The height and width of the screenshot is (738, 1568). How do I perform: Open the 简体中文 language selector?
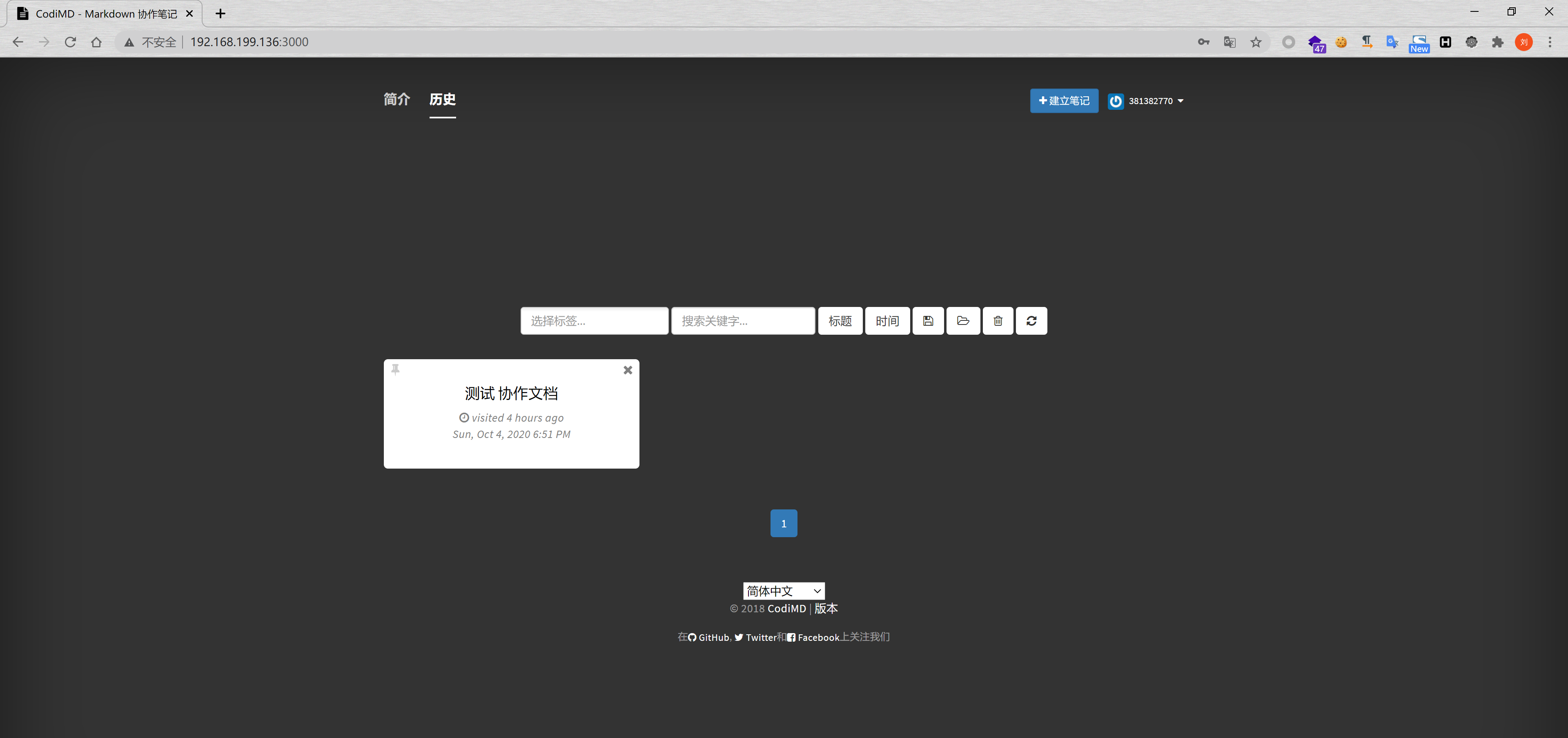tap(784, 591)
